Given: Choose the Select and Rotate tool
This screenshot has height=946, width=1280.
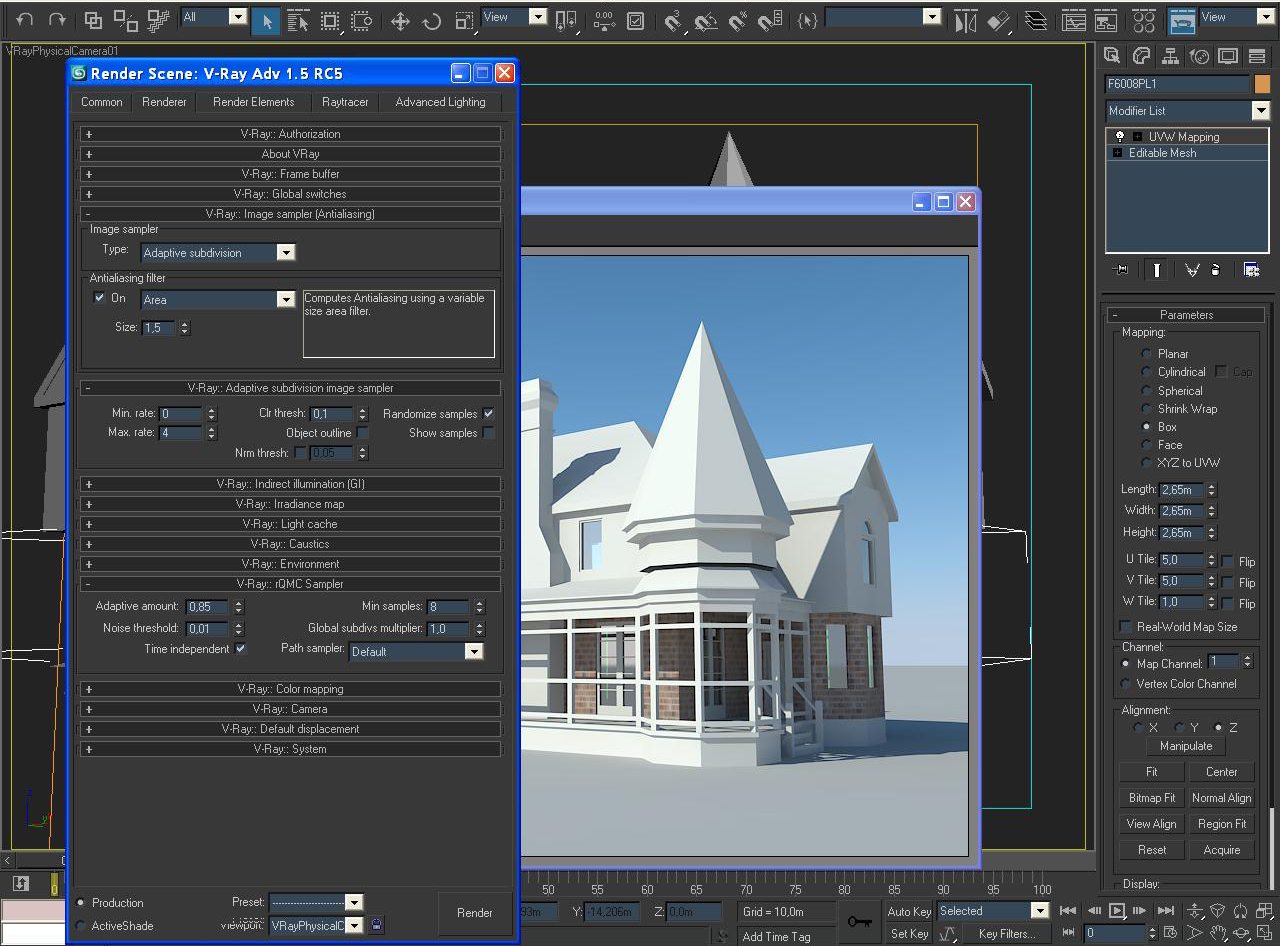Looking at the screenshot, I should [432, 21].
